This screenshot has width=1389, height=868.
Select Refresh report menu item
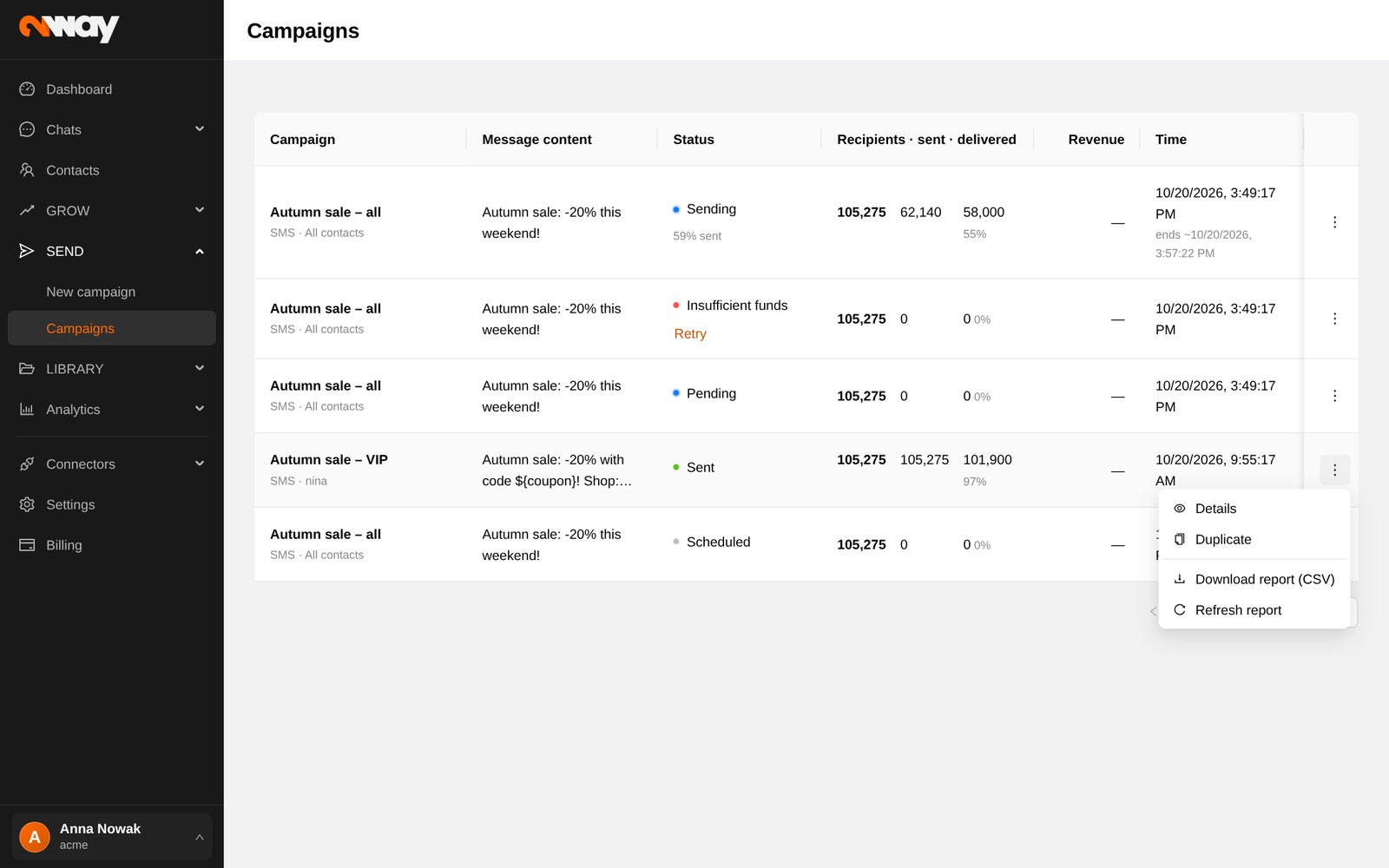(x=1254, y=610)
